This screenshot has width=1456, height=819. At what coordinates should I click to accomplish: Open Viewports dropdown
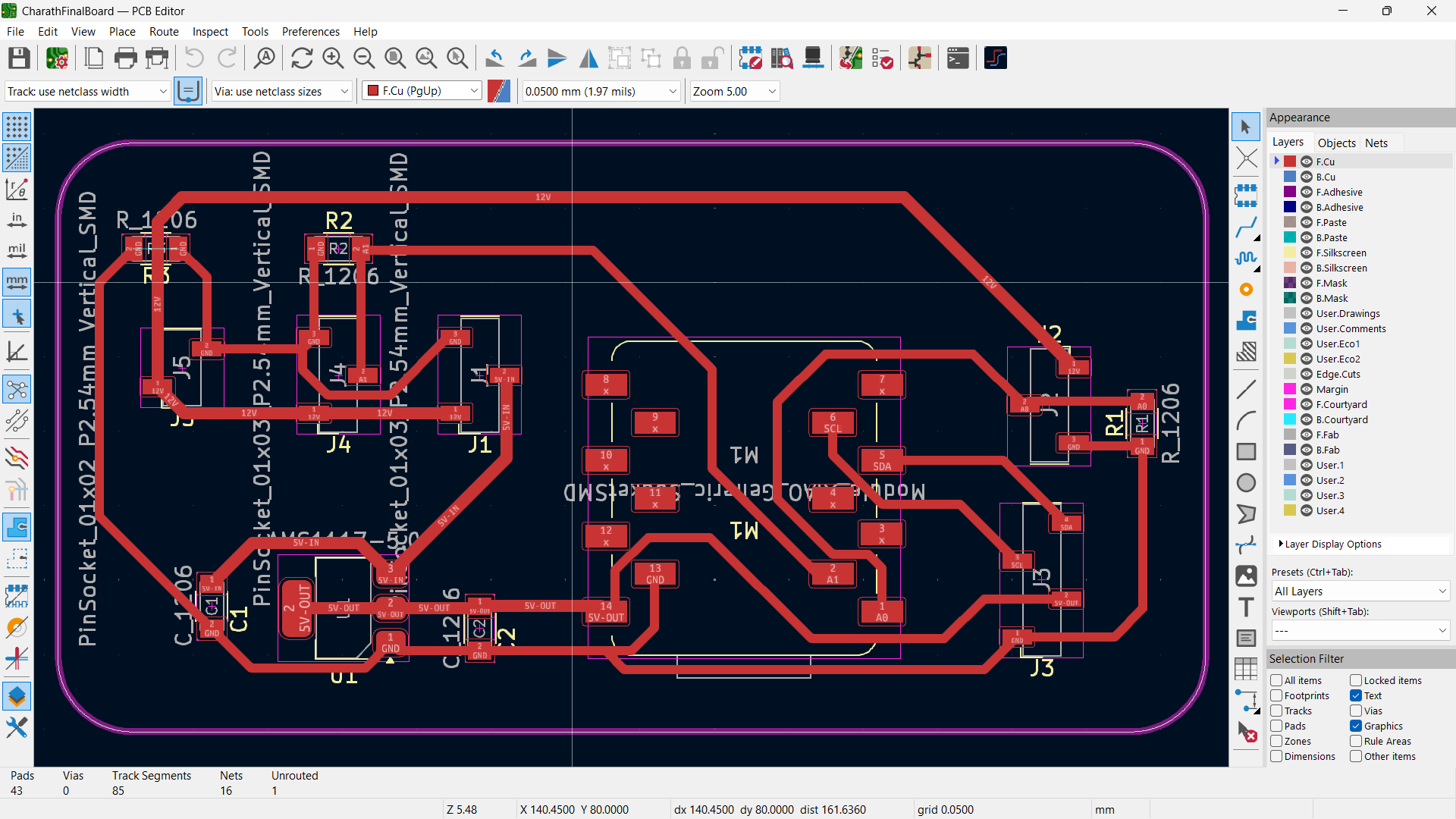[1360, 630]
